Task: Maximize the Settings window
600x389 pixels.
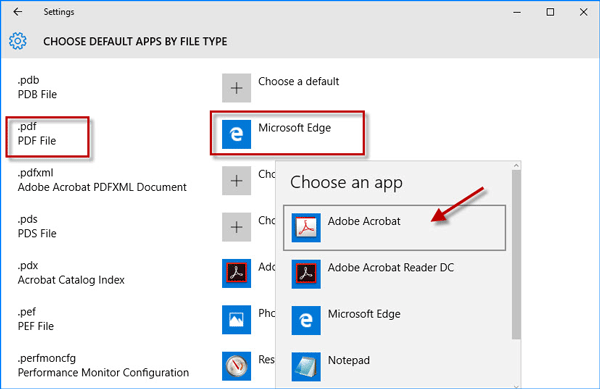Action: (x=550, y=12)
